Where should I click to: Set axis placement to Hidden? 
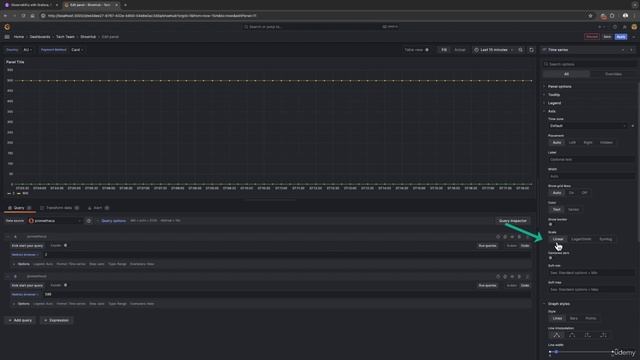coord(606,142)
